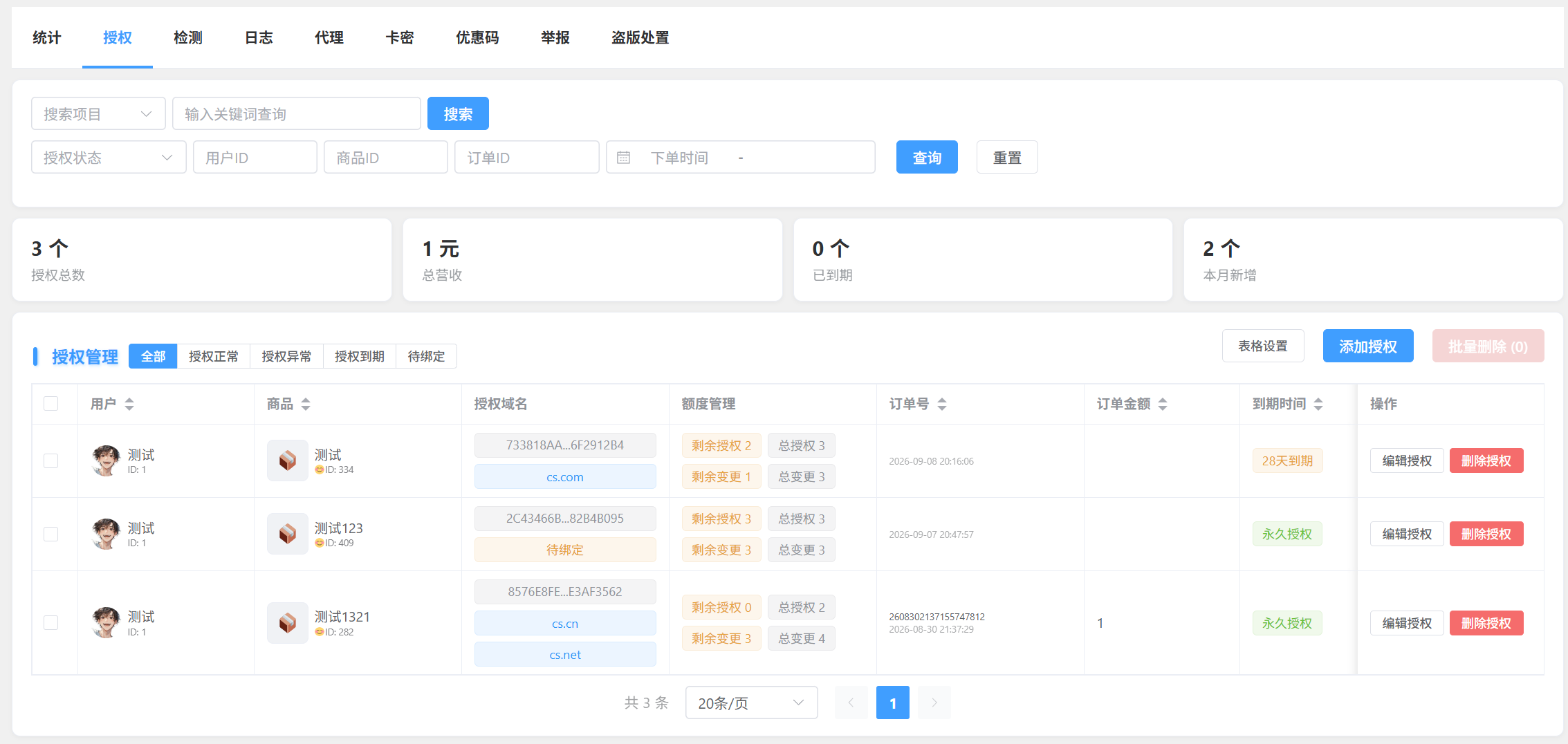Filter by 授权异常
This screenshot has width=1568, height=744.
point(286,356)
